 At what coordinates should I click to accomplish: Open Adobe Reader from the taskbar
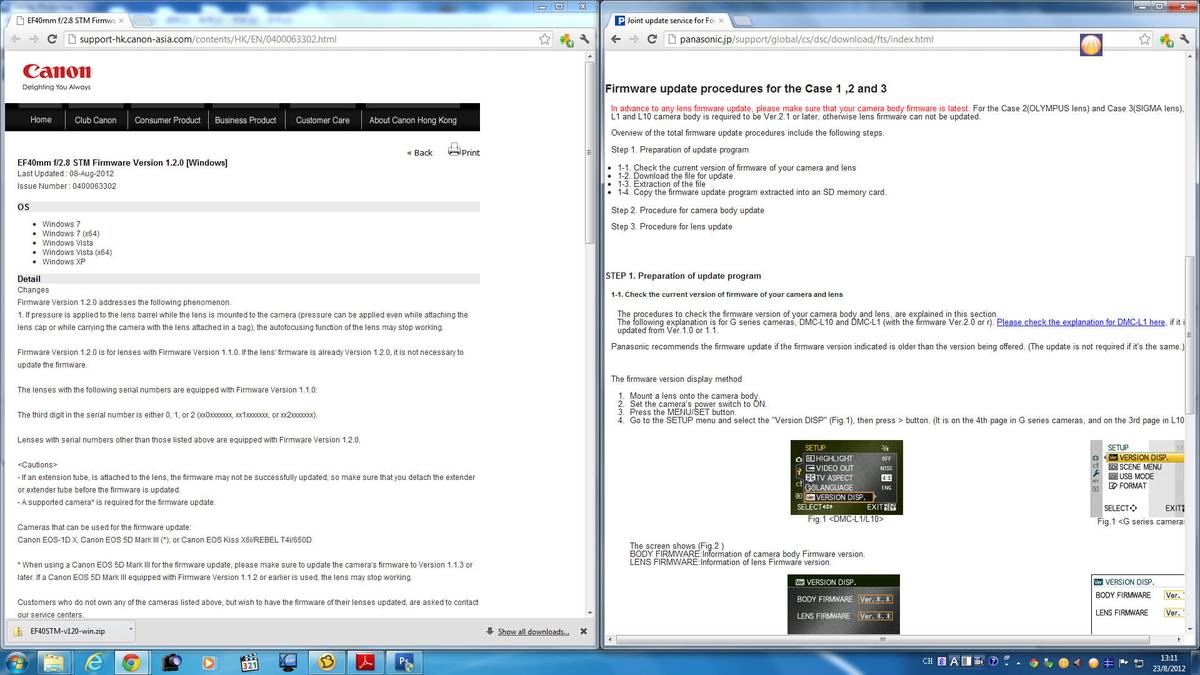pyautogui.click(x=366, y=662)
